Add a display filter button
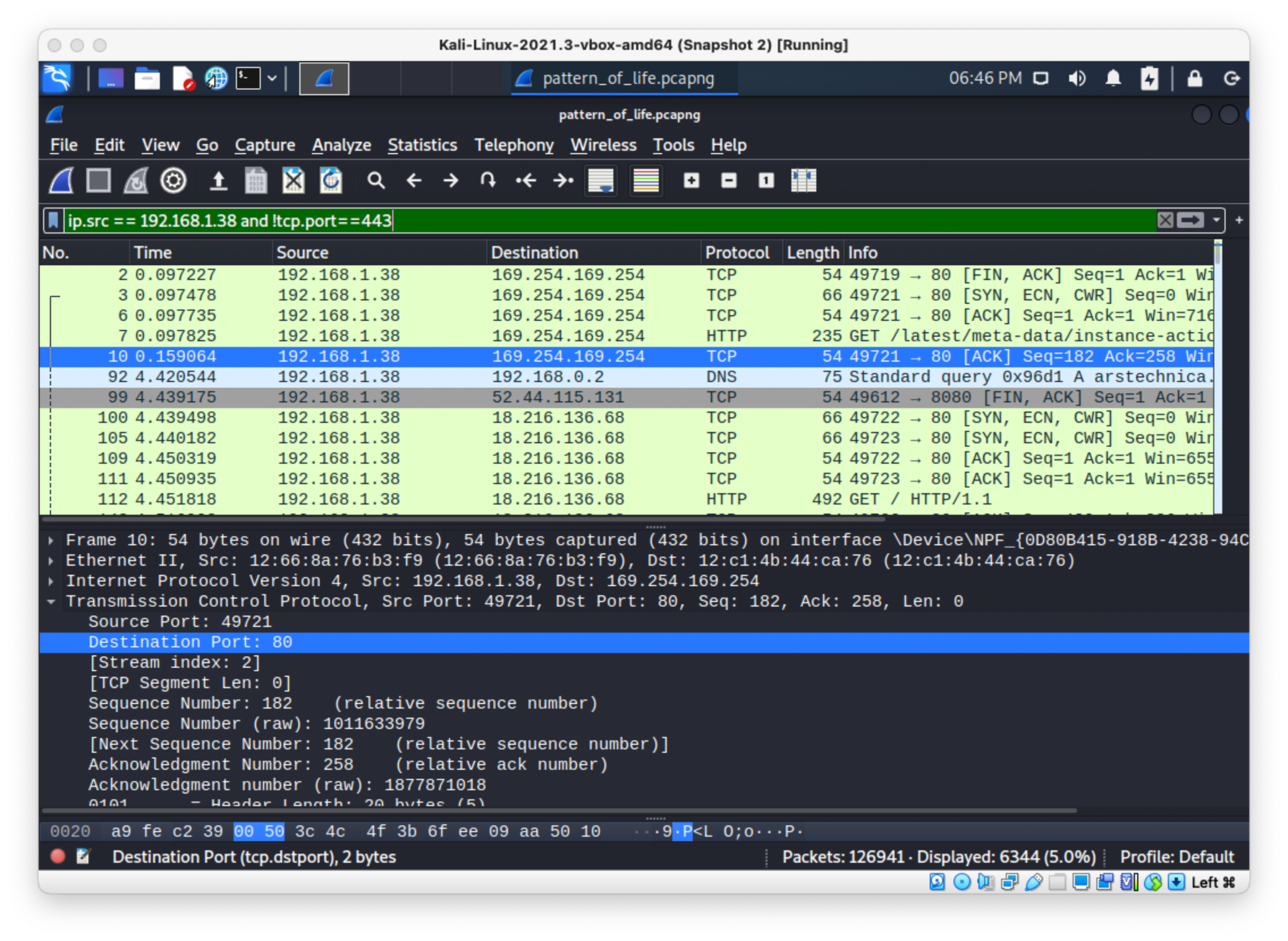Viewport: 1288px width, 941px height. tap(1240, 221)
